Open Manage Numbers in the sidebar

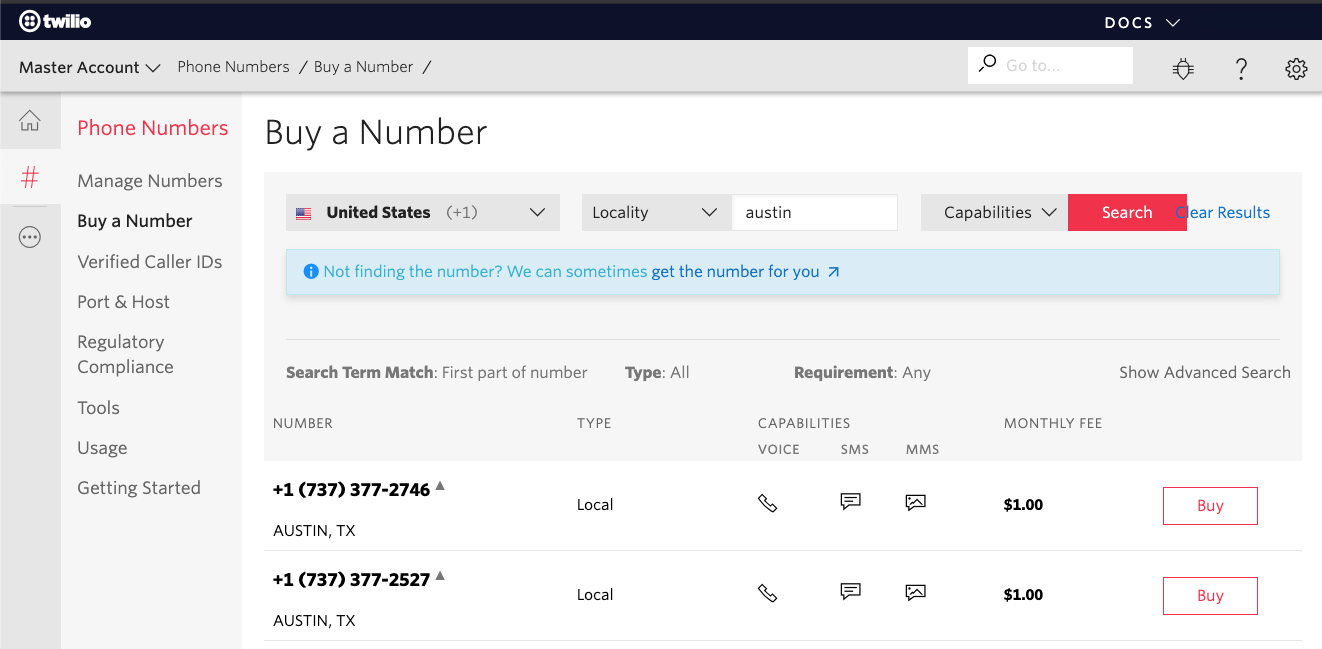[150, 181]
